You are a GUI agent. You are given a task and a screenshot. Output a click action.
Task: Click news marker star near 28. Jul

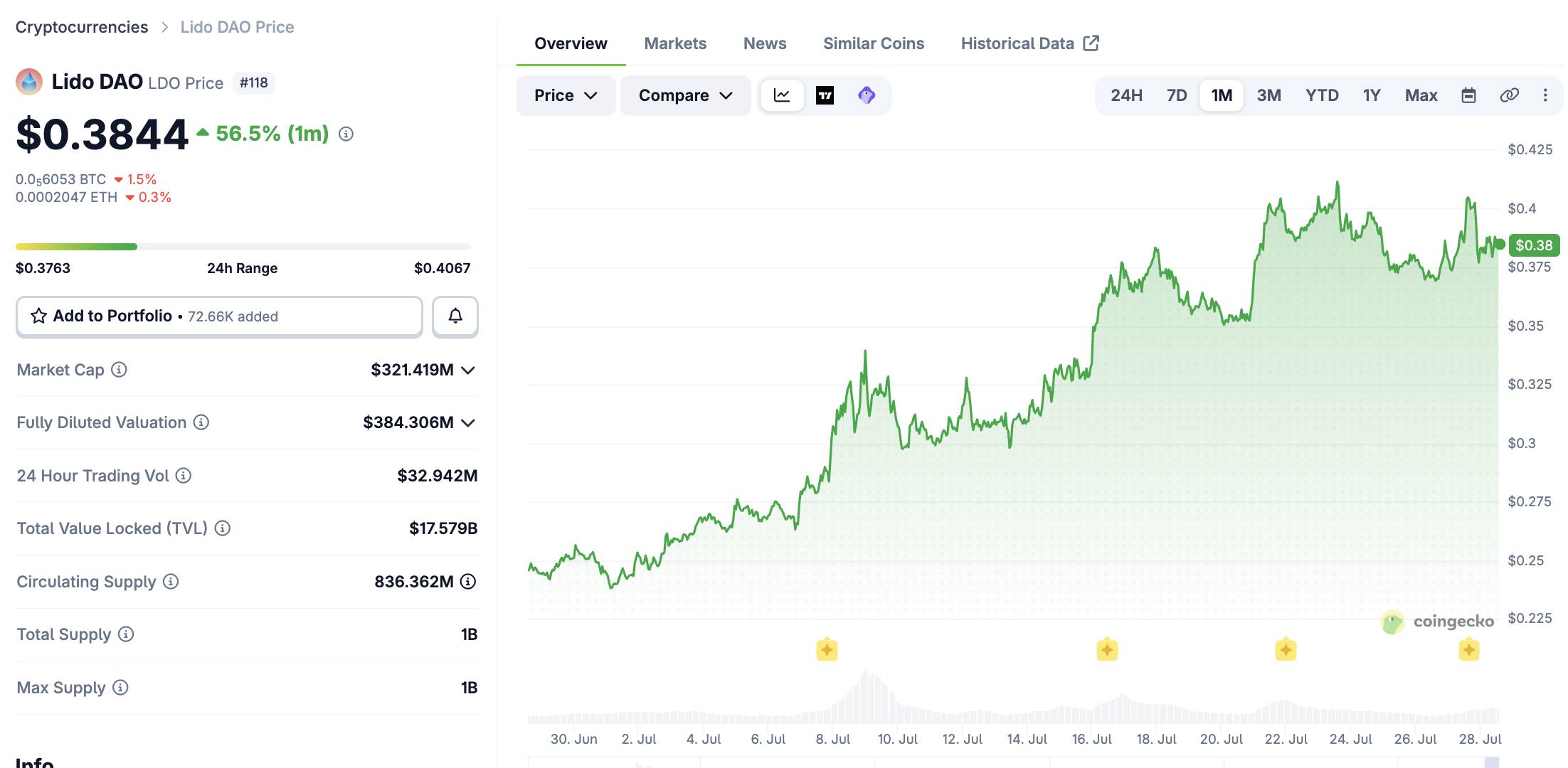[x=1469, y=650]
